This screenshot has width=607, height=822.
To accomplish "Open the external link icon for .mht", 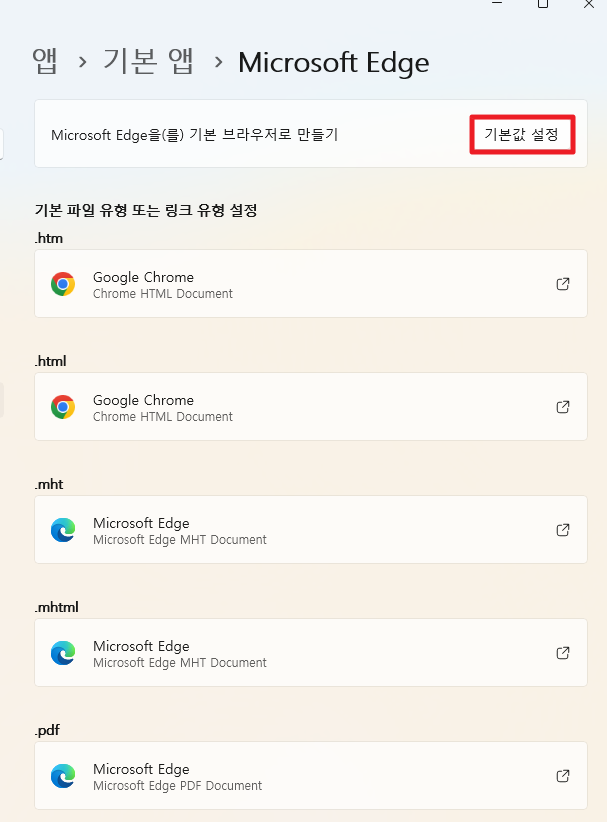I will point(563,530).
